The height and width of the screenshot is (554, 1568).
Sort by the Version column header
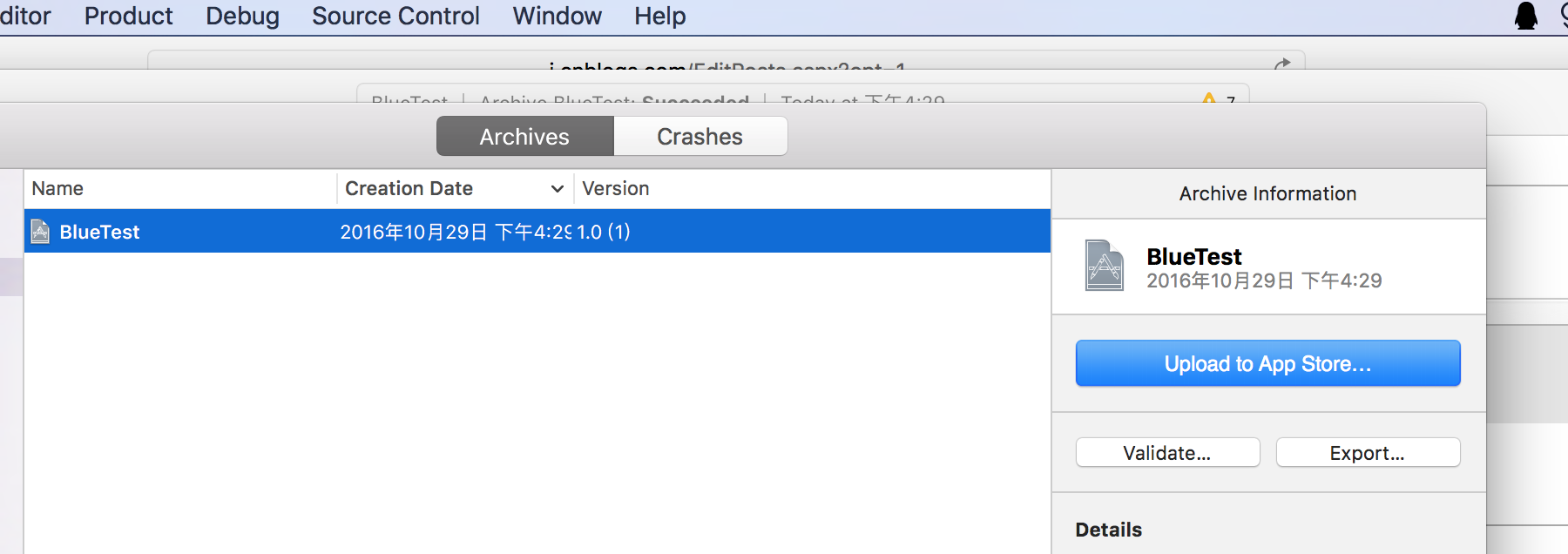point(616,188)
